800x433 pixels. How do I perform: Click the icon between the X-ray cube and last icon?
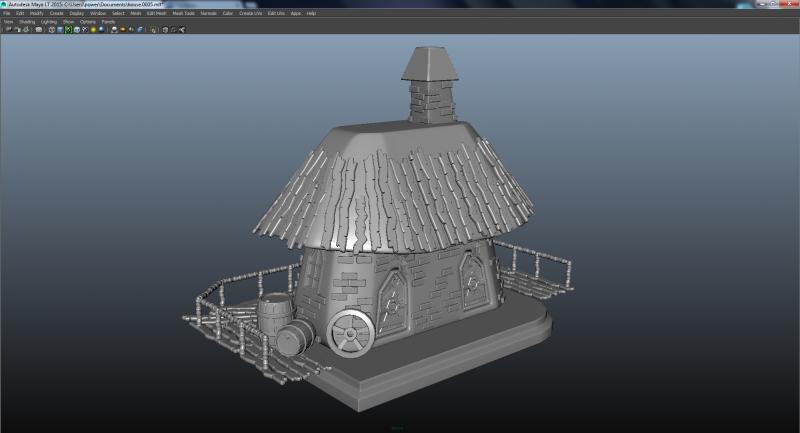173,30
